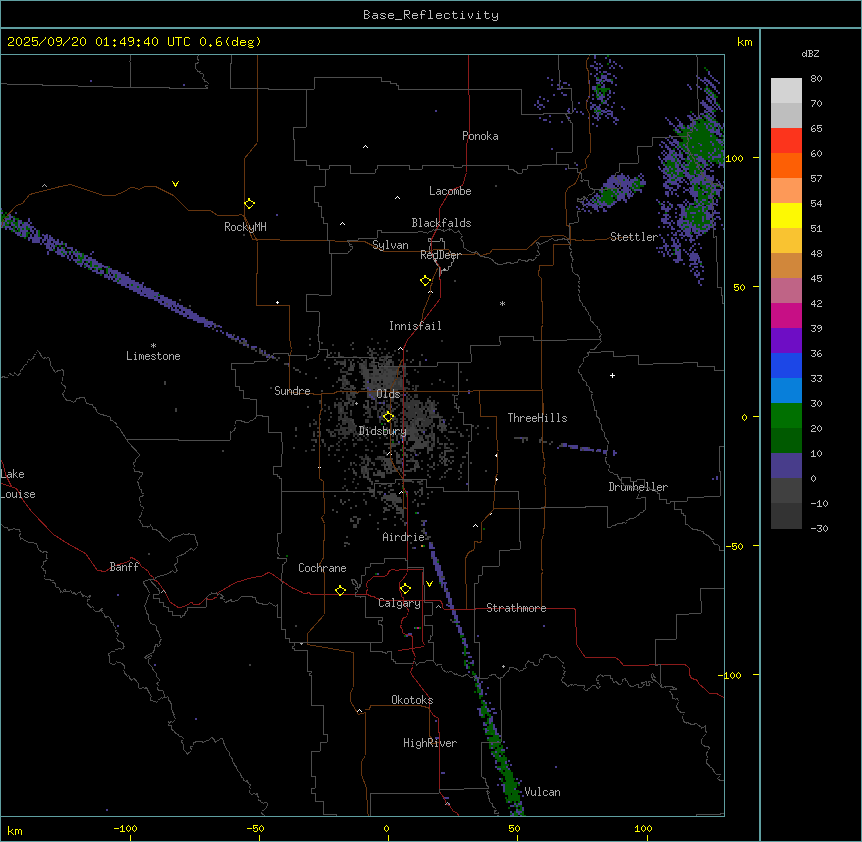Select the yellow diamond marker above Calgary label
862x842 pixels.
[x=405, y=588]
